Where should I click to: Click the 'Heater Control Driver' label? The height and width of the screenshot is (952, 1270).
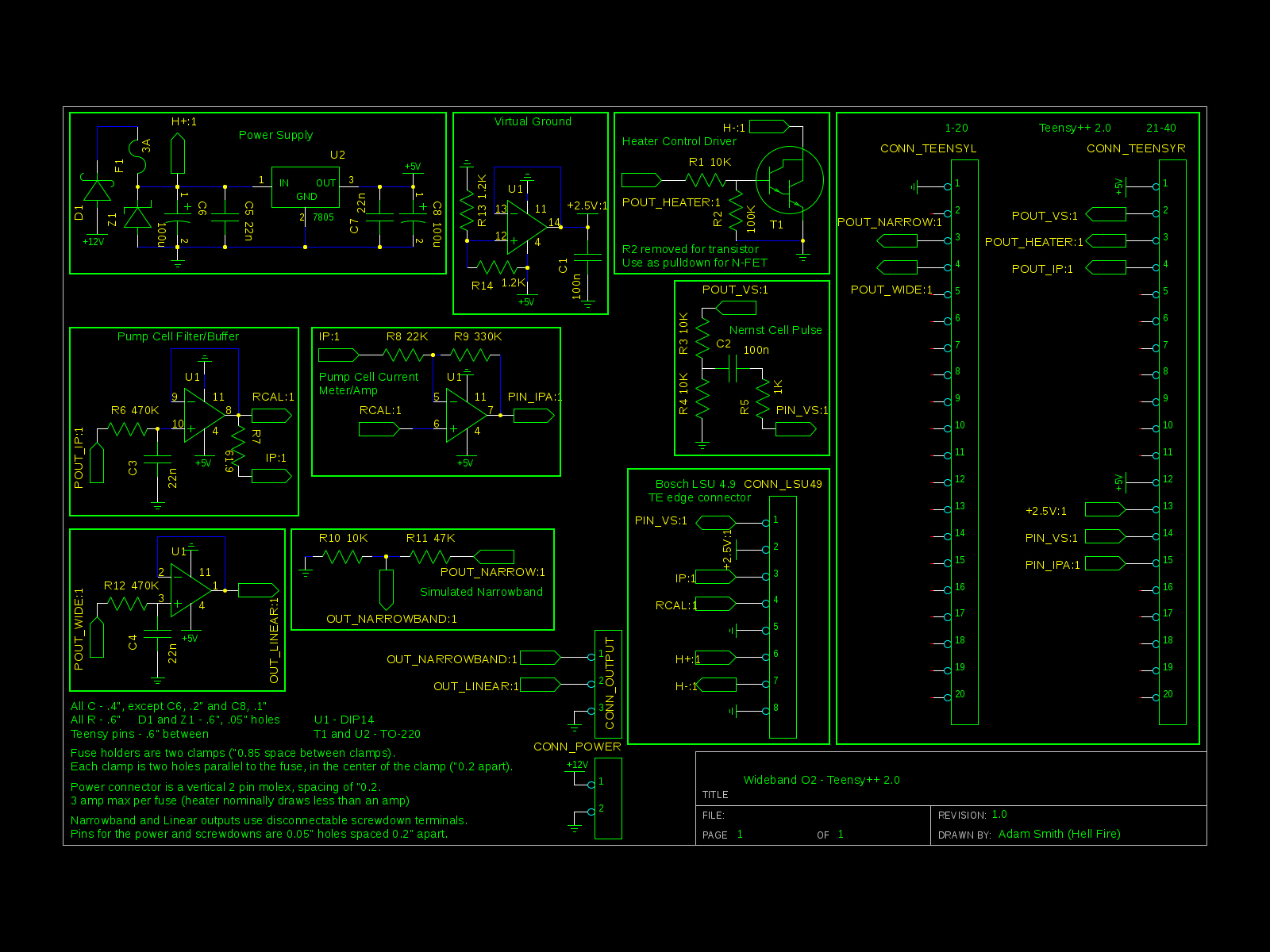(x=679, y=141)
